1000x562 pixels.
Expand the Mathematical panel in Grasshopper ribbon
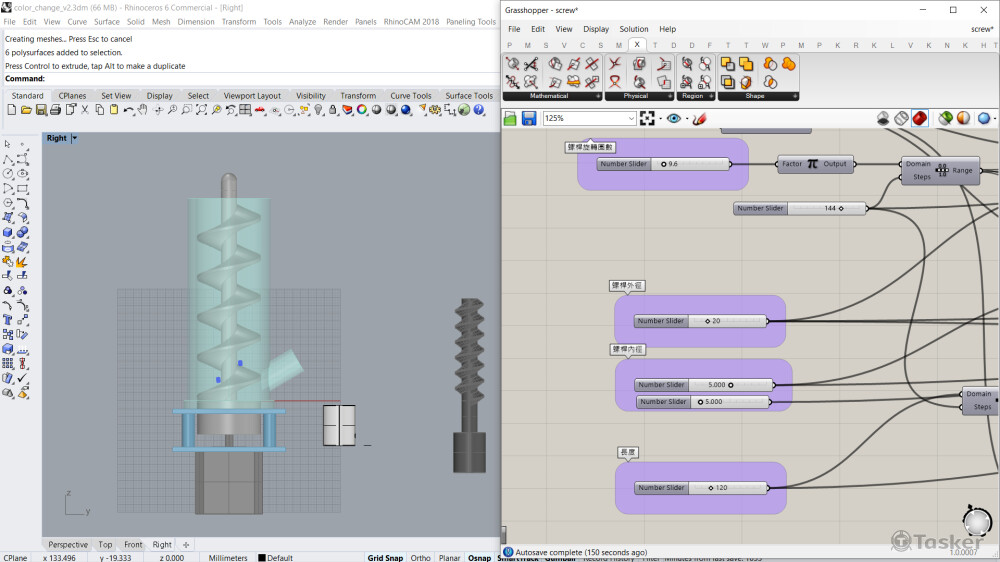pyautogui.click(x=598, y=96)
